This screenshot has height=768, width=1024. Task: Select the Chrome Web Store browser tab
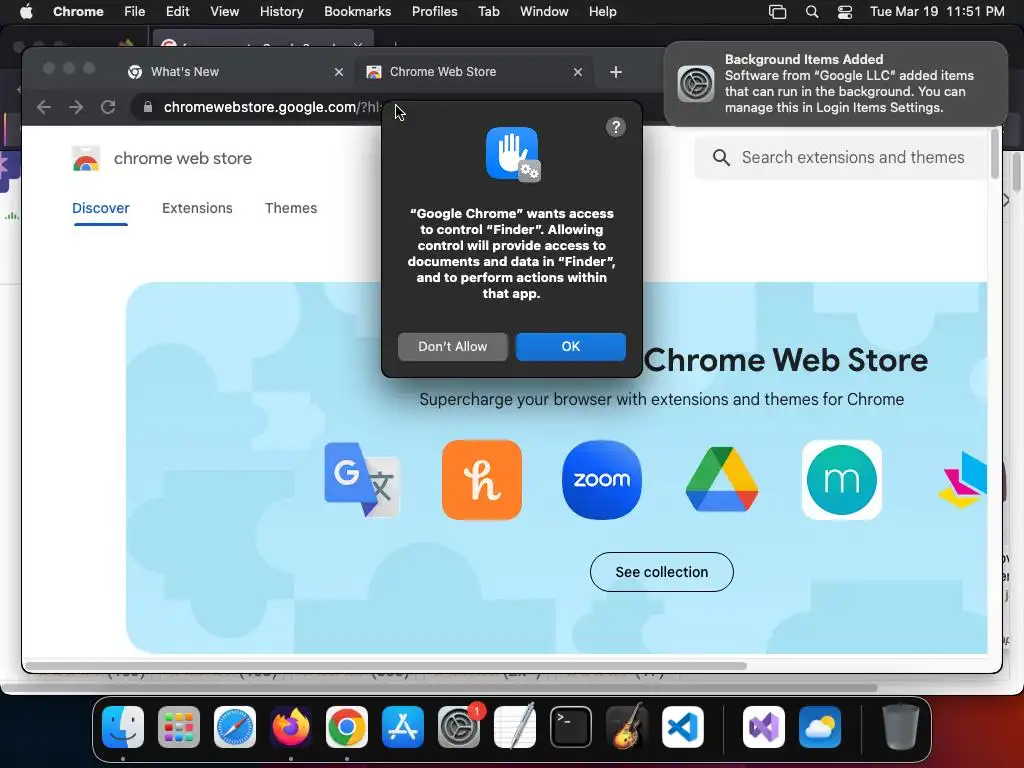point(475,72)
